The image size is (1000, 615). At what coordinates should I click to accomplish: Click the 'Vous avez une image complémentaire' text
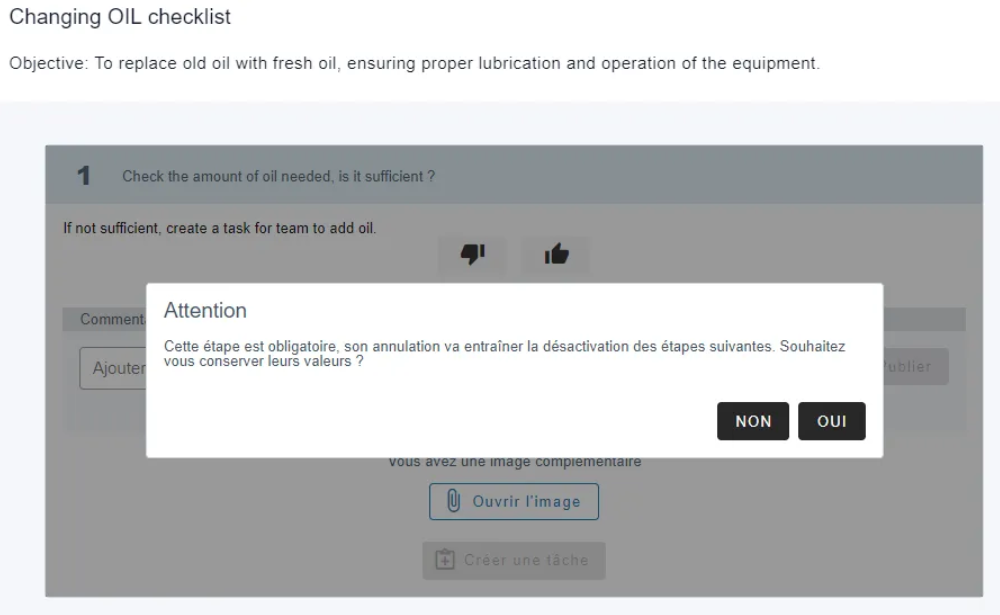(515, 462)
